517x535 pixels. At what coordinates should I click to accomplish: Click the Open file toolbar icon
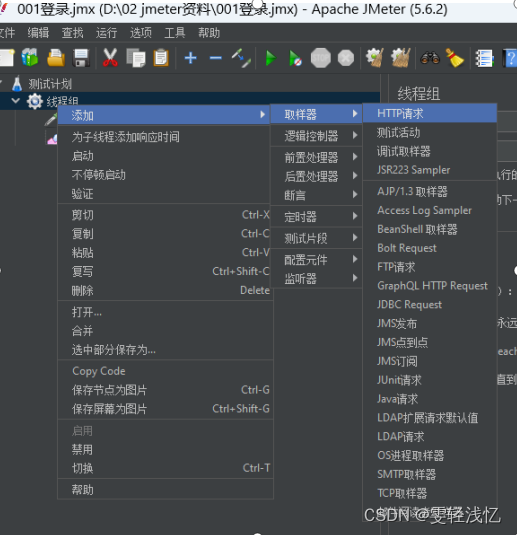click(x=56, y=58)
